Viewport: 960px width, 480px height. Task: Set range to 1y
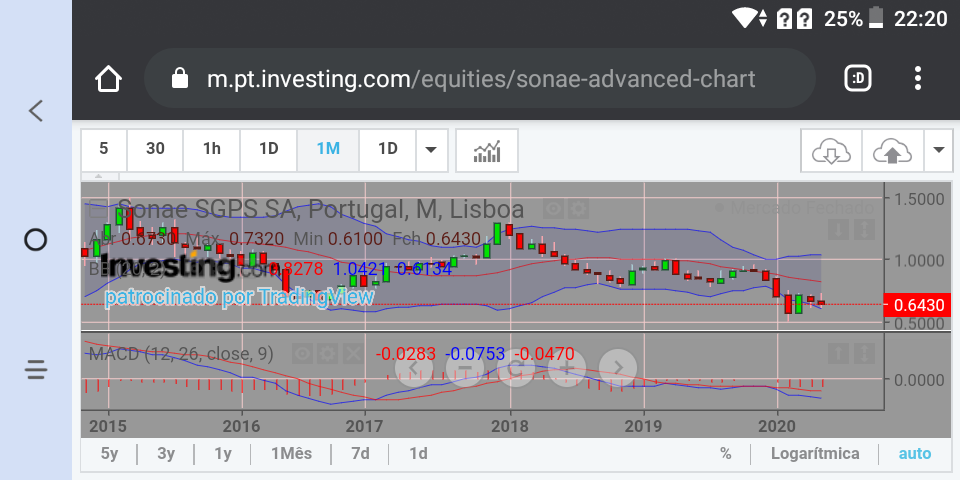[223, 454]
